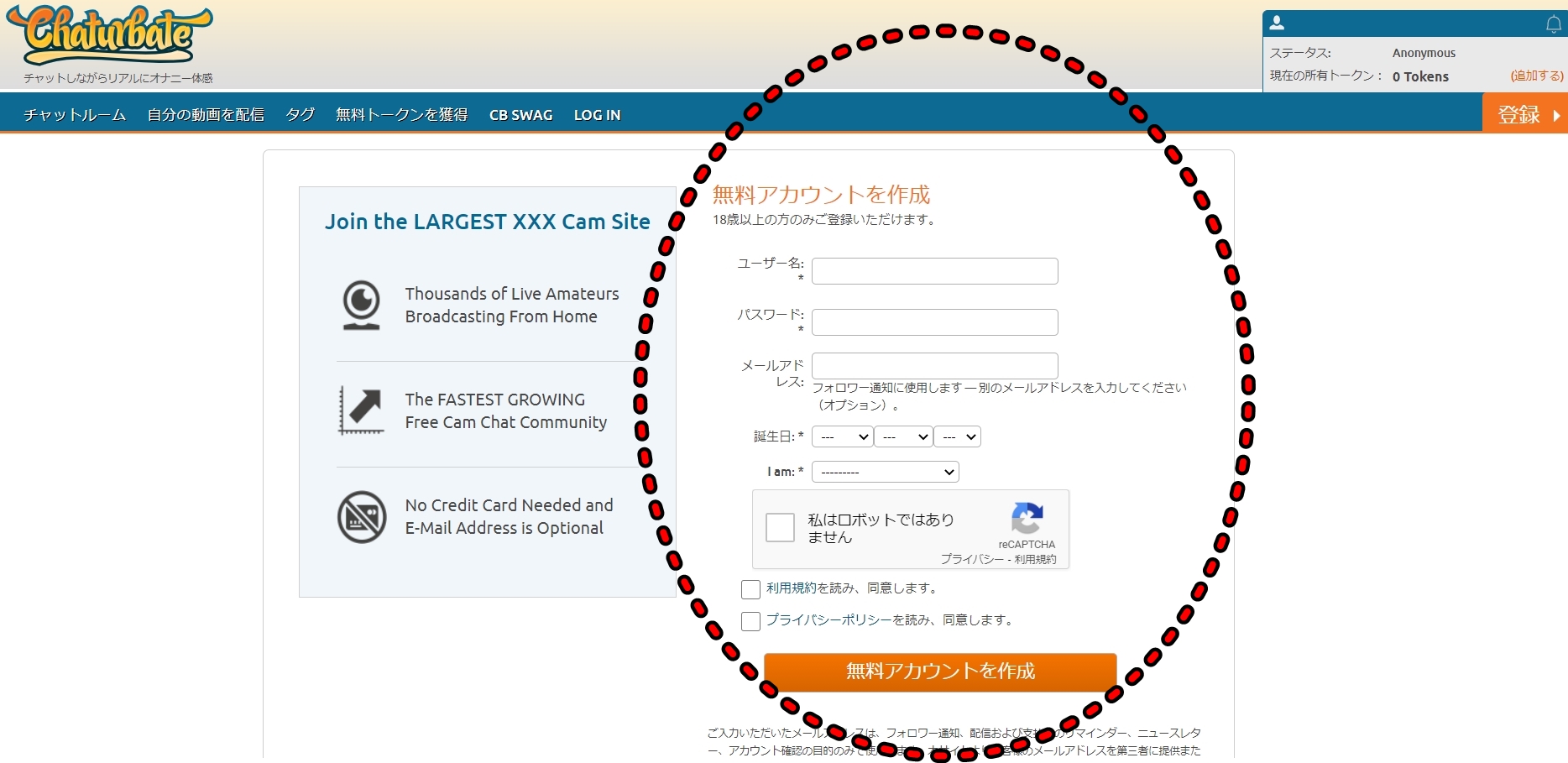The image size is (1568, 763).
Task: Check the terms of use agreement box
Action: click(750, 589)
